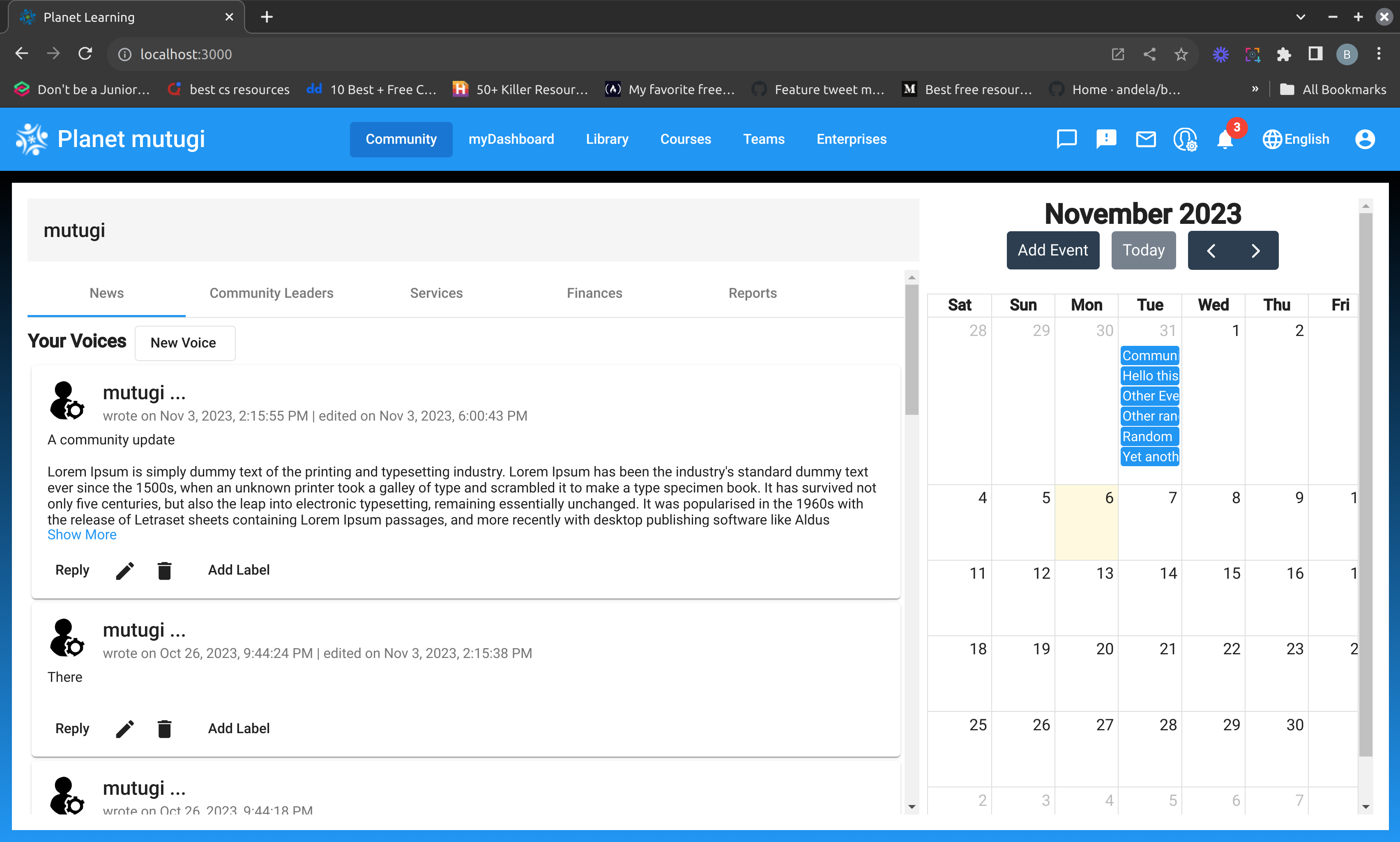The height and width of the screenshot is (842, 1400).
Task: Select the Reports tab
Action: pyautogui.click(x=752, y=293)
